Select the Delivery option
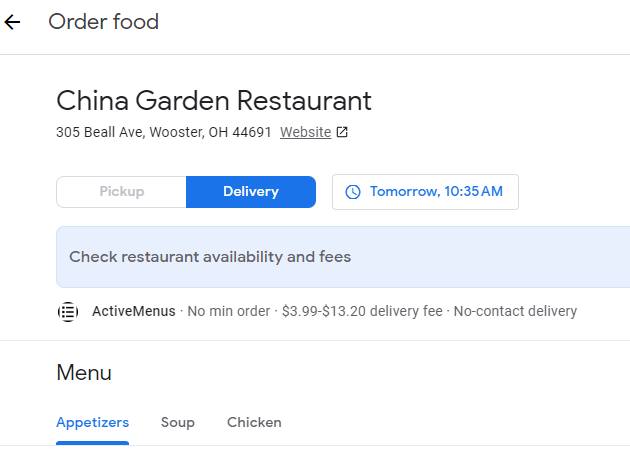The width and height of the screenshot is (630, 464). [251, 192]
